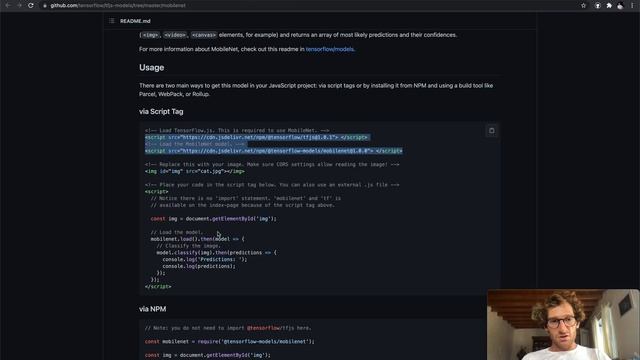Image resolution: width=640 pixels, height=360 pixels.
Task: Click the inline <video> code tag
Action: pos(175,35)
